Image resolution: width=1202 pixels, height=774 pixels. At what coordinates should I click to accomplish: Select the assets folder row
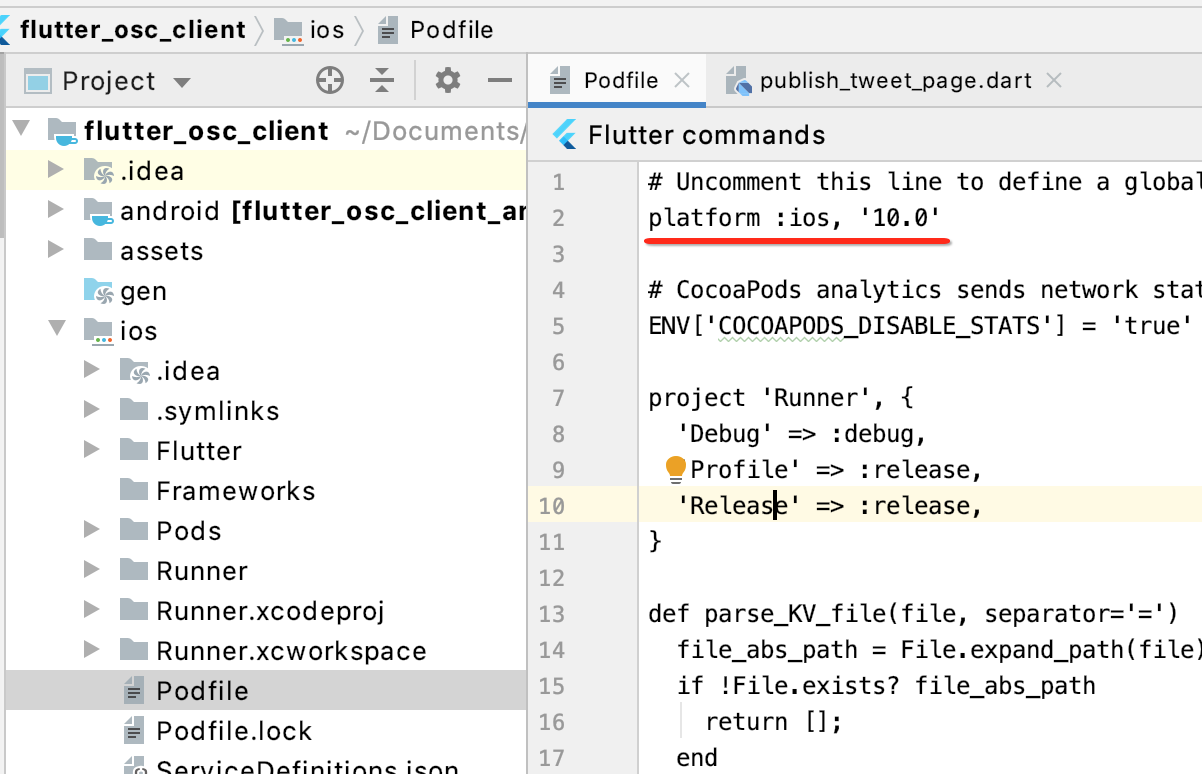click(x=266, y=251)
